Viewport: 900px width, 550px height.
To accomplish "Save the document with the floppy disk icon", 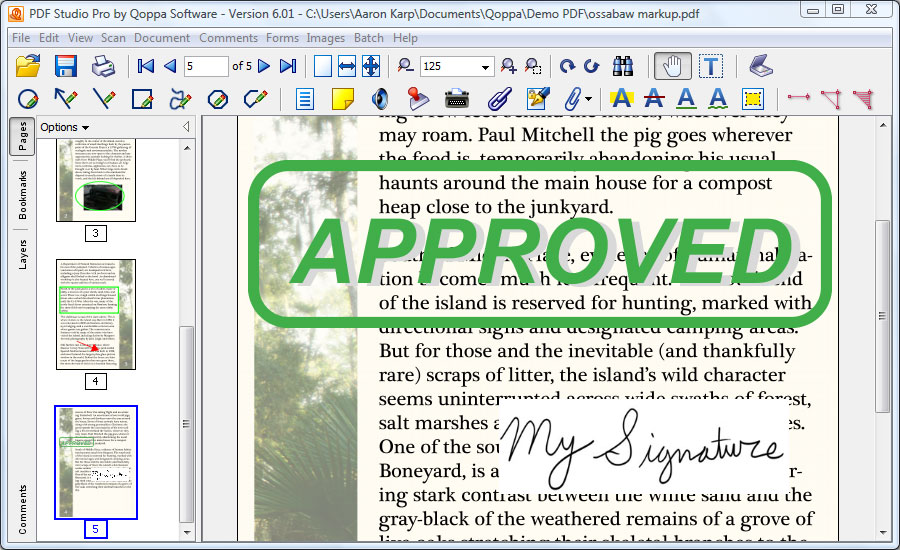I will pos(66,66).
